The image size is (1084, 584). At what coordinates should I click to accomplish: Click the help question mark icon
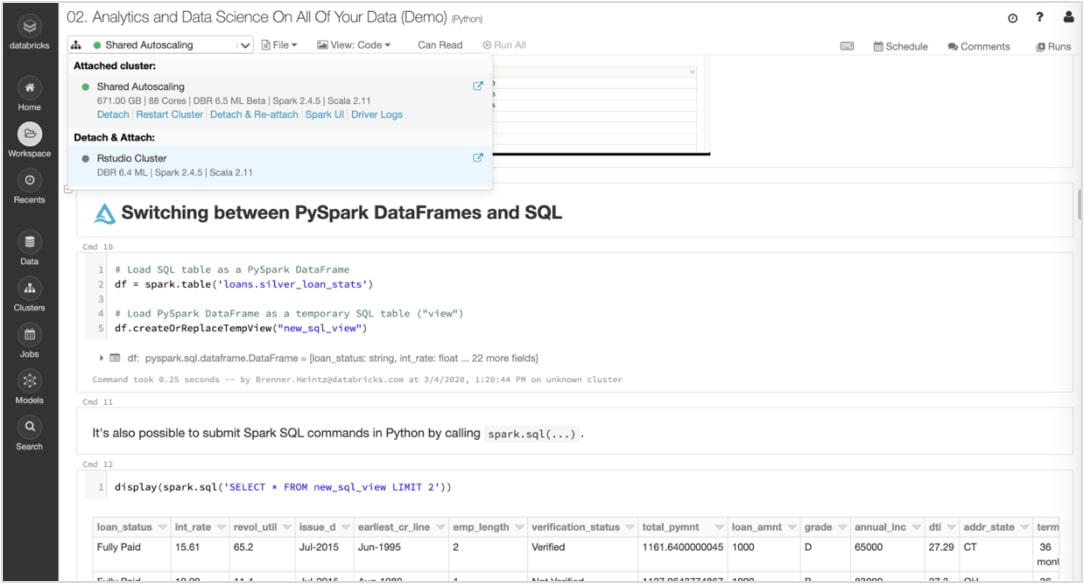pyautogui.click(x=1040, y=18)
